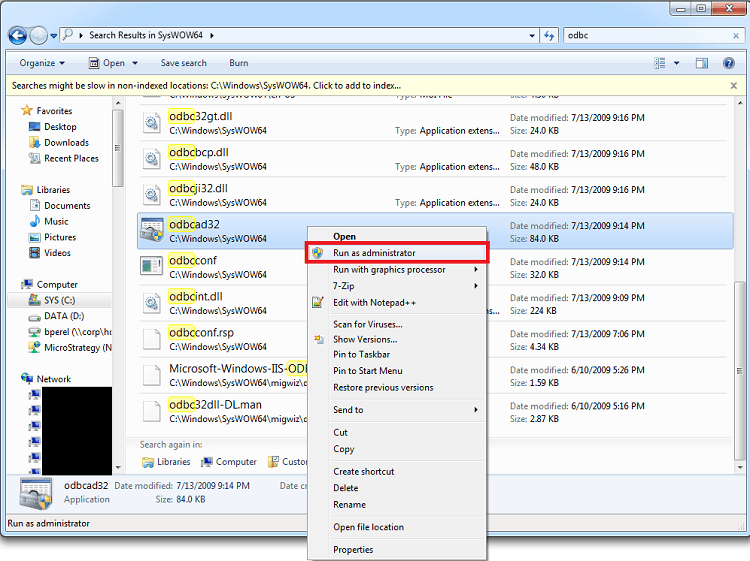Viewport: 750px width, 561px height.
Task: Expand the view options dropdown arrow
Action: click(676, 63)
